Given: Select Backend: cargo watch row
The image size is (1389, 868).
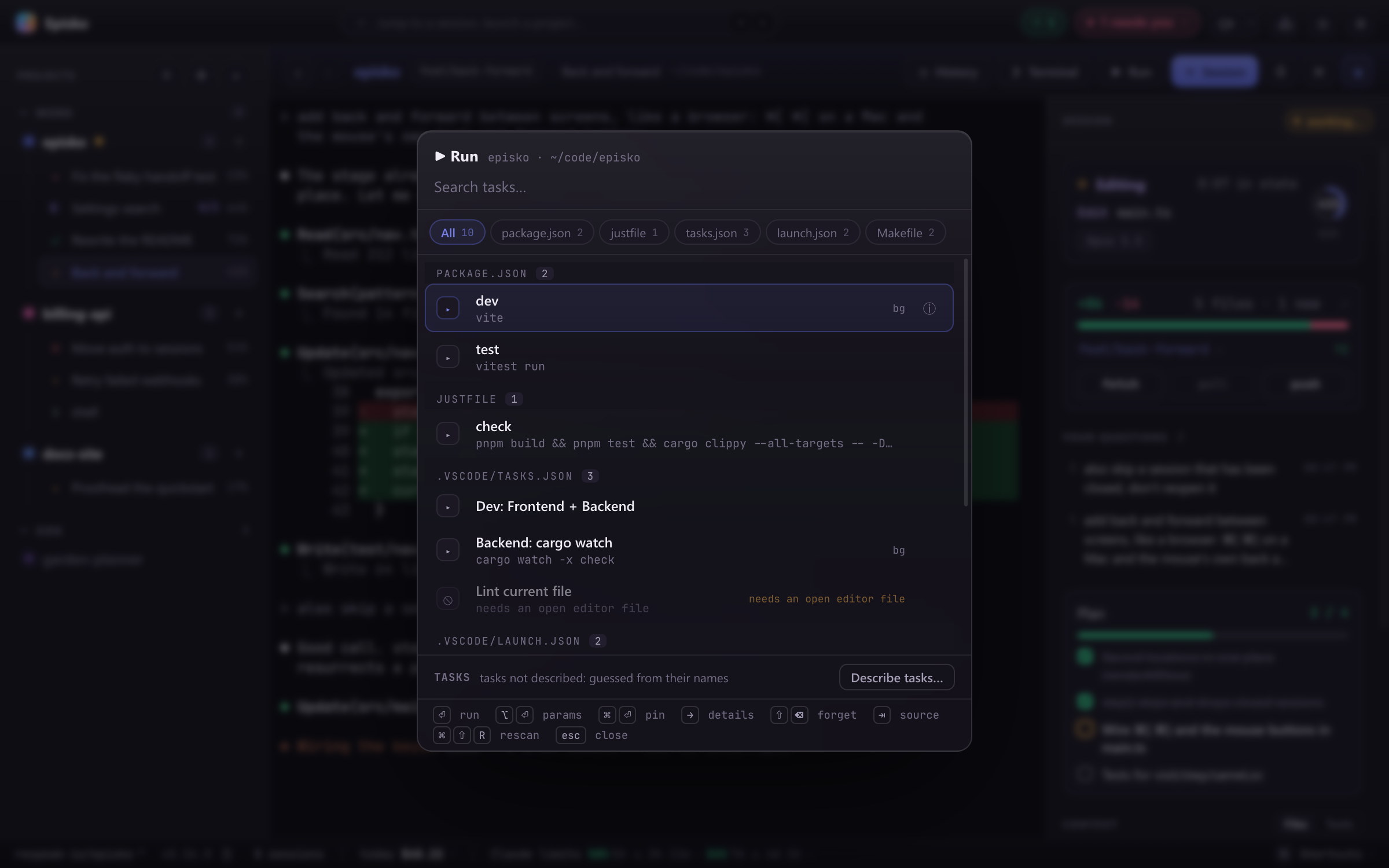Looking at the screenshot, I should coord(689,550).
